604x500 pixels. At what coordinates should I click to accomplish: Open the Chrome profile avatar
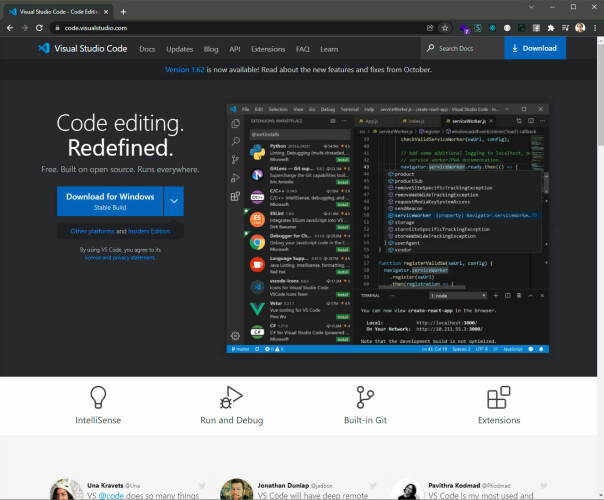pos(580,28)
